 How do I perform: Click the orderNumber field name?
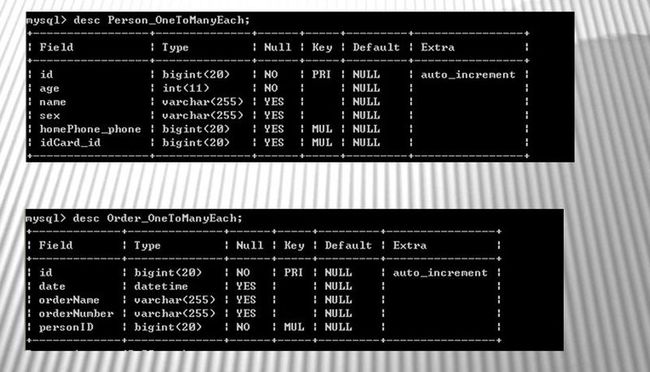(76, 314)
